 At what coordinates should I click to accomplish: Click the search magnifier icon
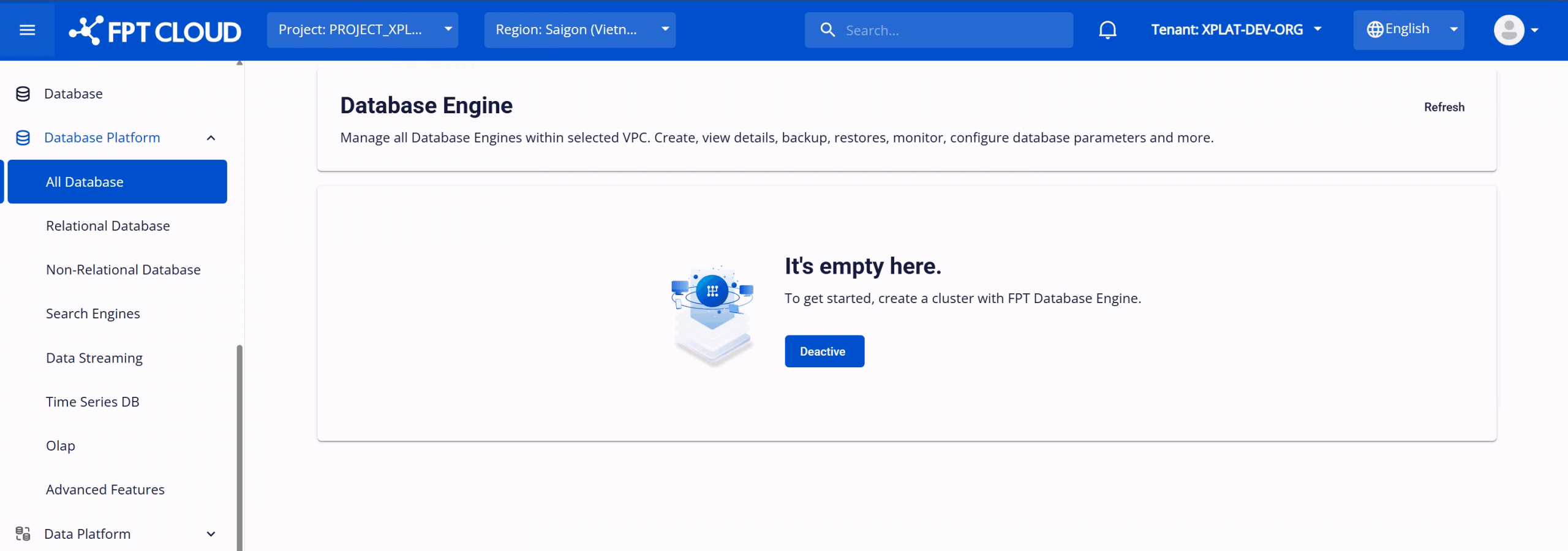coord(827,30)
